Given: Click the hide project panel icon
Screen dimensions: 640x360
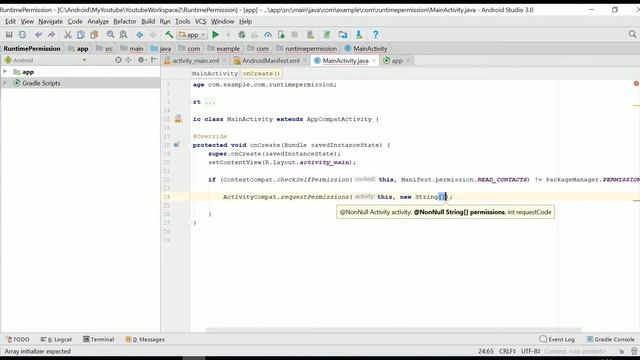Looking at the screenshot, I should point(154,60).
